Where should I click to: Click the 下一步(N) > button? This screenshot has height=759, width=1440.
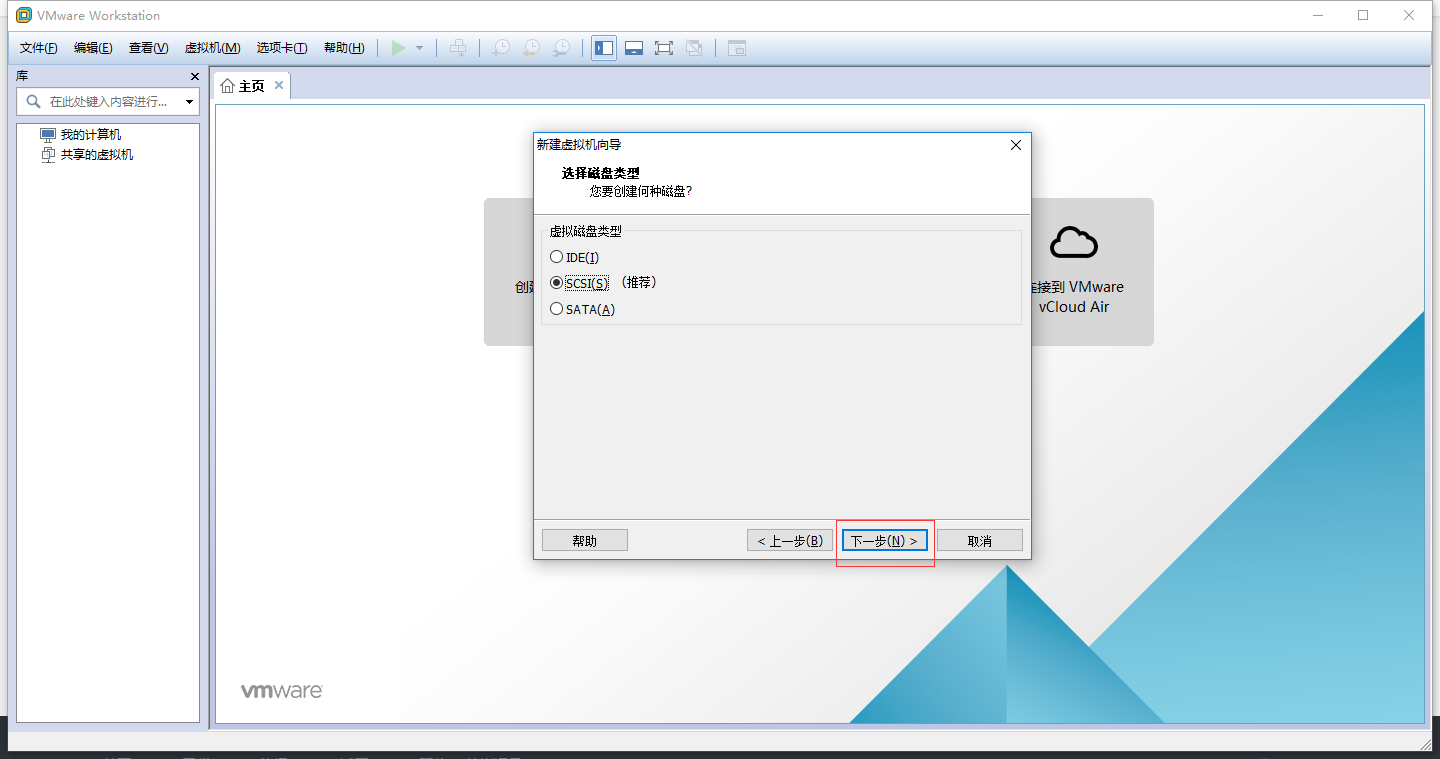(885, 540)
